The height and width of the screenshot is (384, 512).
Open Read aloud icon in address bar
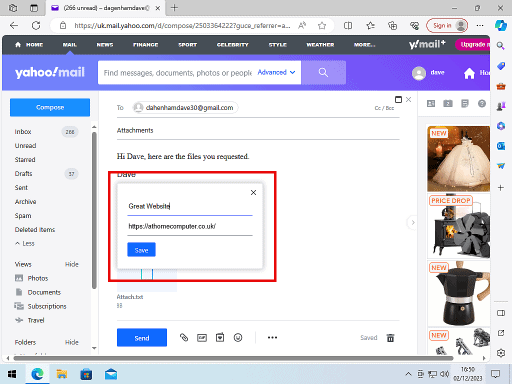coord(302,25)
